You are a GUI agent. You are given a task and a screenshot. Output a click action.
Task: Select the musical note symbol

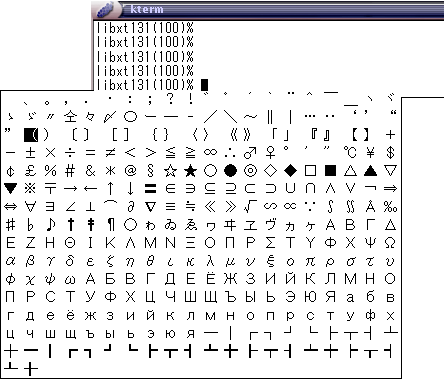click(x=50, y=225)
